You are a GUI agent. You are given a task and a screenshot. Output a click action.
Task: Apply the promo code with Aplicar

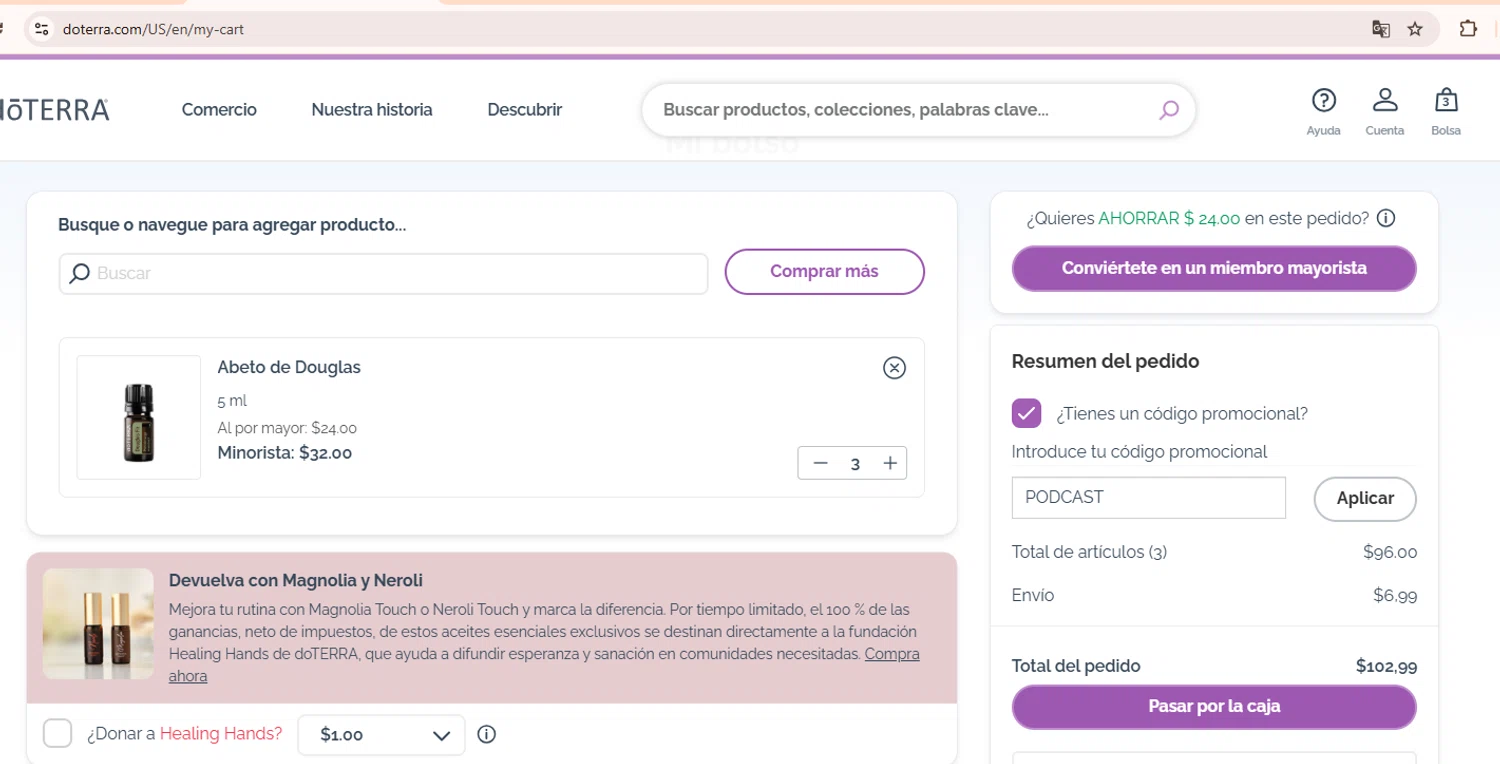1365,498
